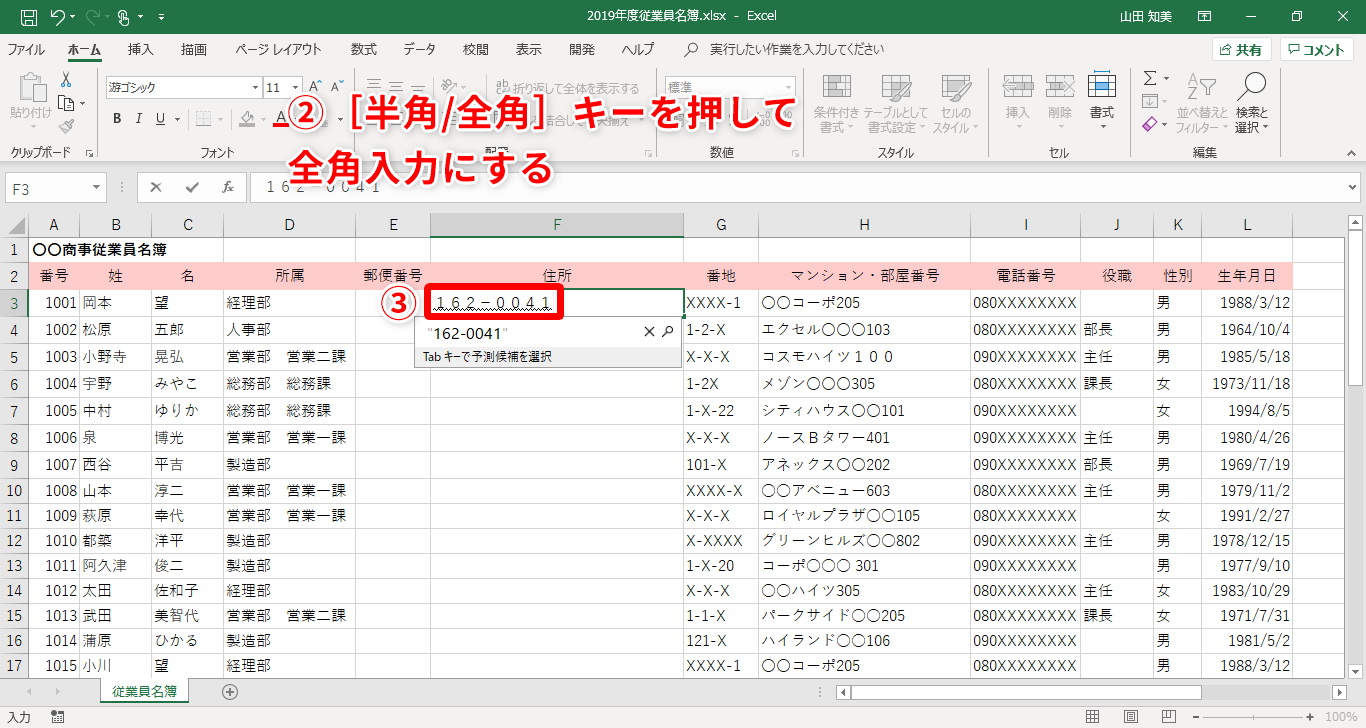The height and width of the screenshot is (728, 1366).
Task: Open the font name dropdown 游ゴシック
Action: click(x=254, y=88)
